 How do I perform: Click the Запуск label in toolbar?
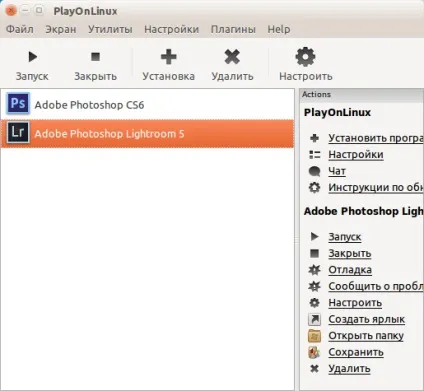[x=32, y=76]
